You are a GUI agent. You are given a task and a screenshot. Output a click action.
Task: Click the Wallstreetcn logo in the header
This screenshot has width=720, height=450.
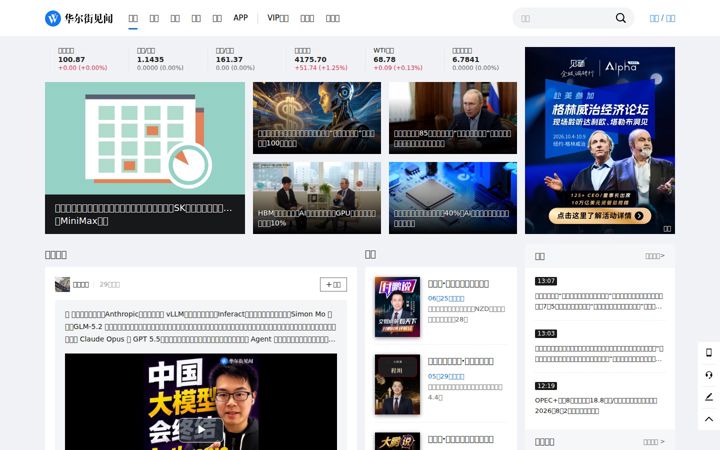coord(79,18)
